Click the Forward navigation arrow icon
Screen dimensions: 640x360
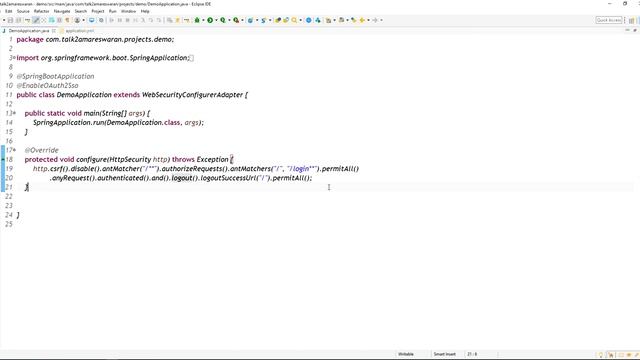point(375,20)
